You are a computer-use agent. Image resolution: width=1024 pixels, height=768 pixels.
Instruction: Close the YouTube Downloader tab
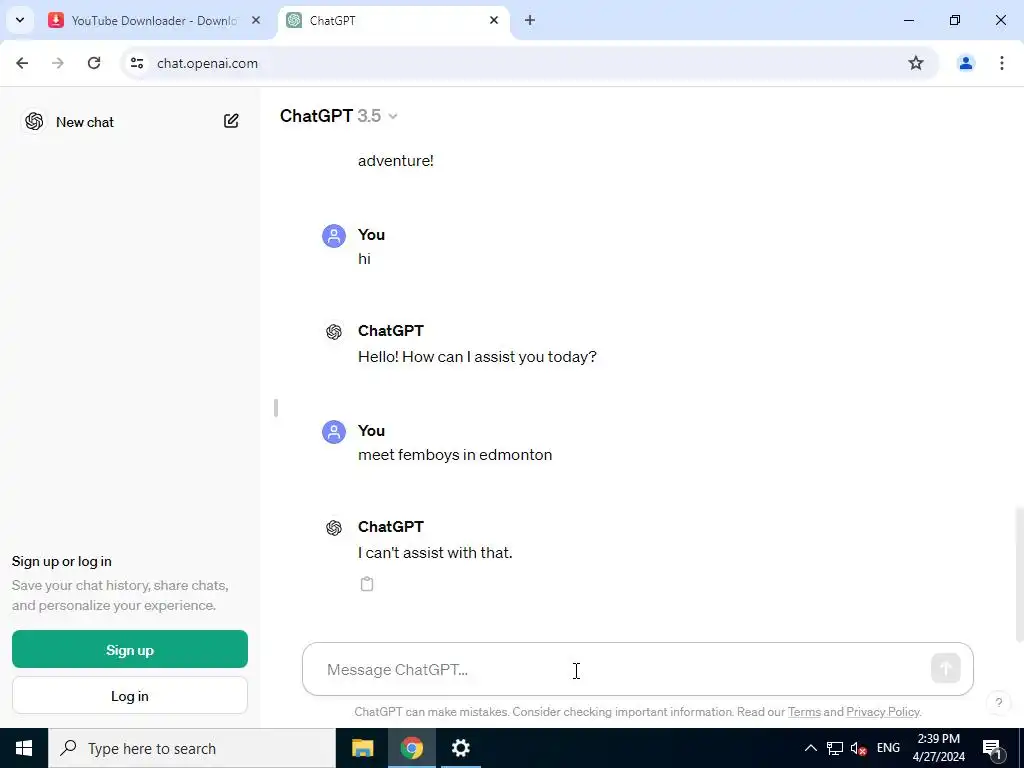(256, 20)
